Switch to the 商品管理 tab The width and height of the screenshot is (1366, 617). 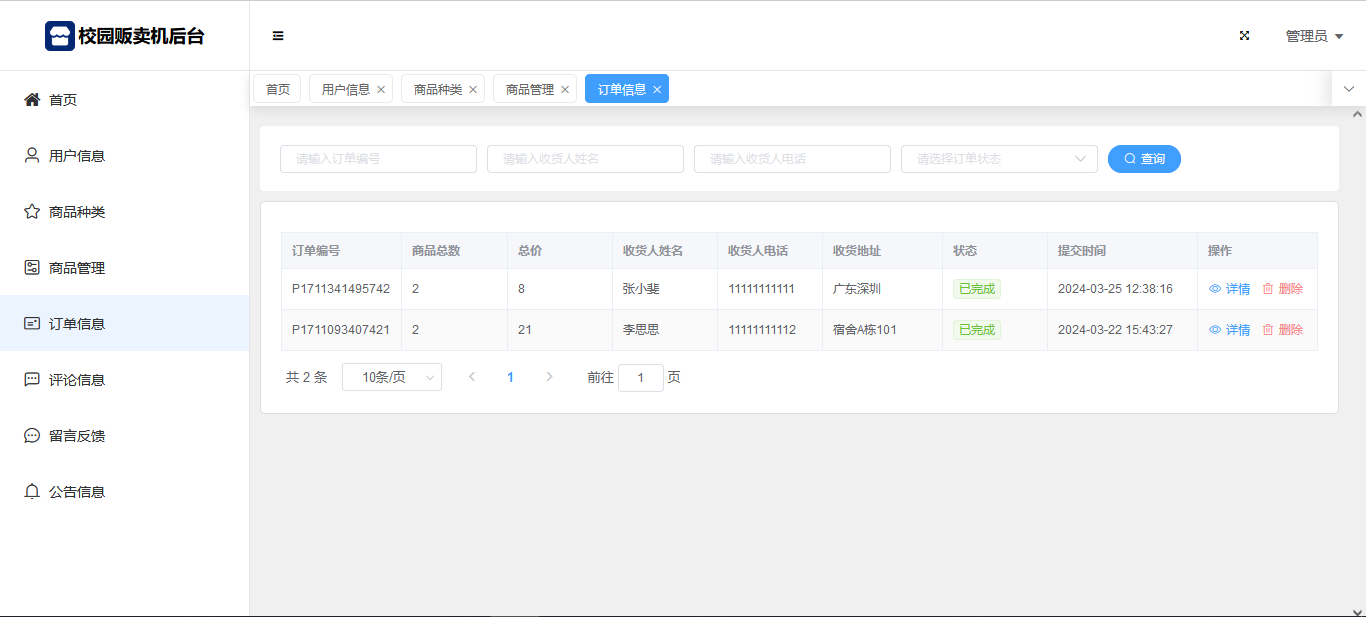point(529,89)
